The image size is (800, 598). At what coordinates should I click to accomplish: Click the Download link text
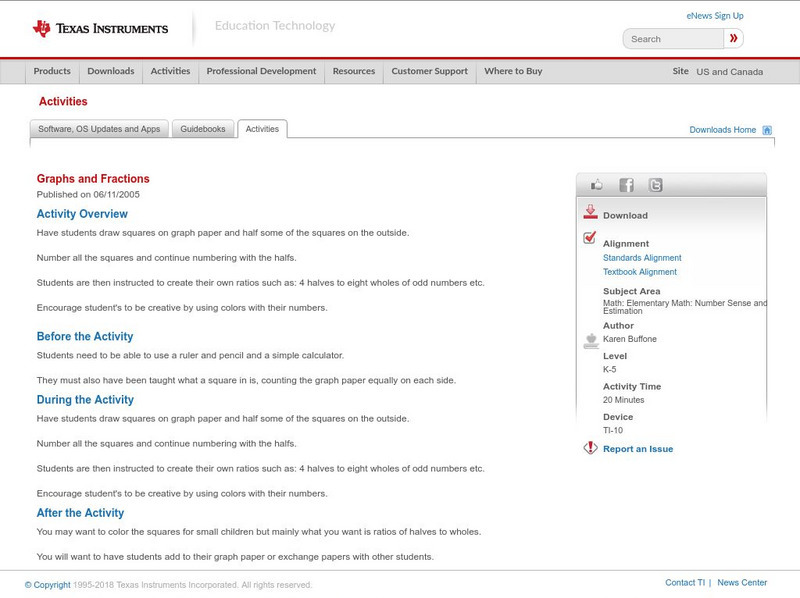625,215
